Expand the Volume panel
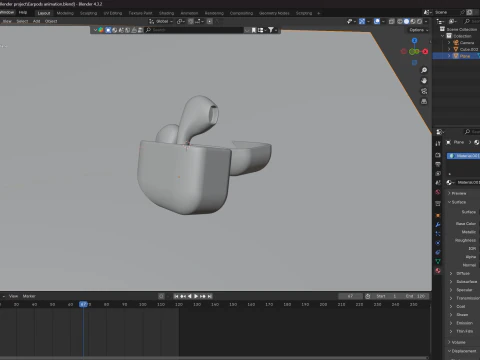The height and width of the screenshot is (360, 480). [x=449, y=342]
